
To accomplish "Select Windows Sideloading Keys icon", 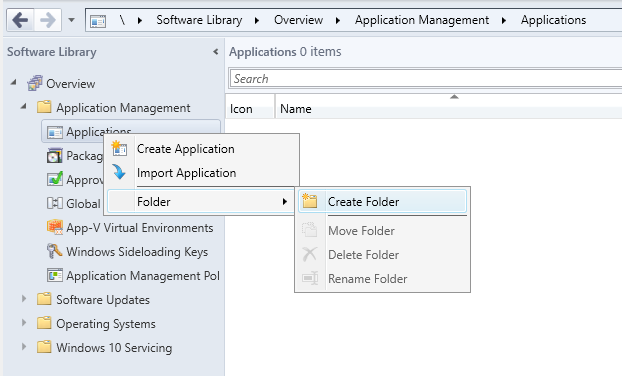I will pyautogui.click(x=54, y=251).
